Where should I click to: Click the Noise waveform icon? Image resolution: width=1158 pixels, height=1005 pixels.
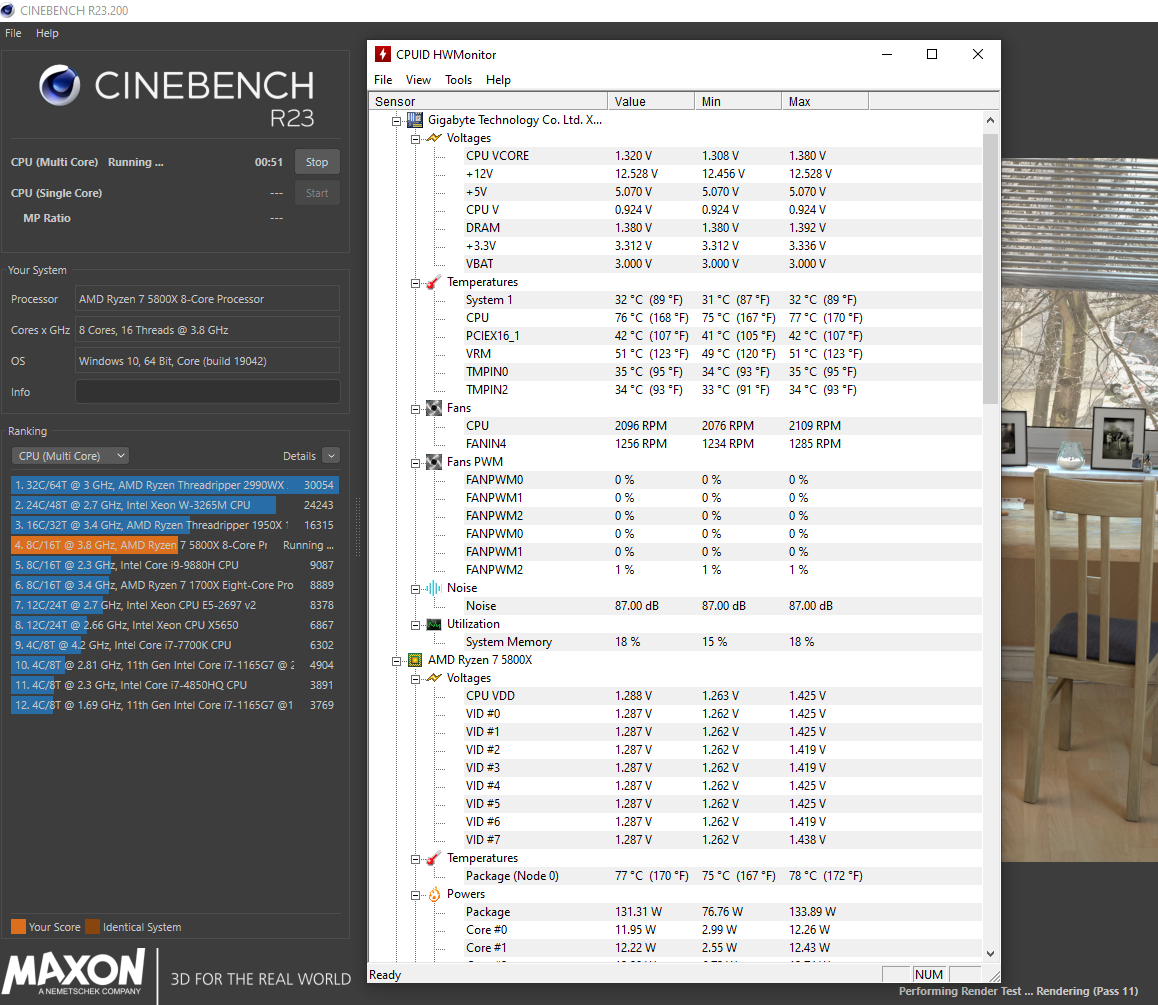pos(434,588)
